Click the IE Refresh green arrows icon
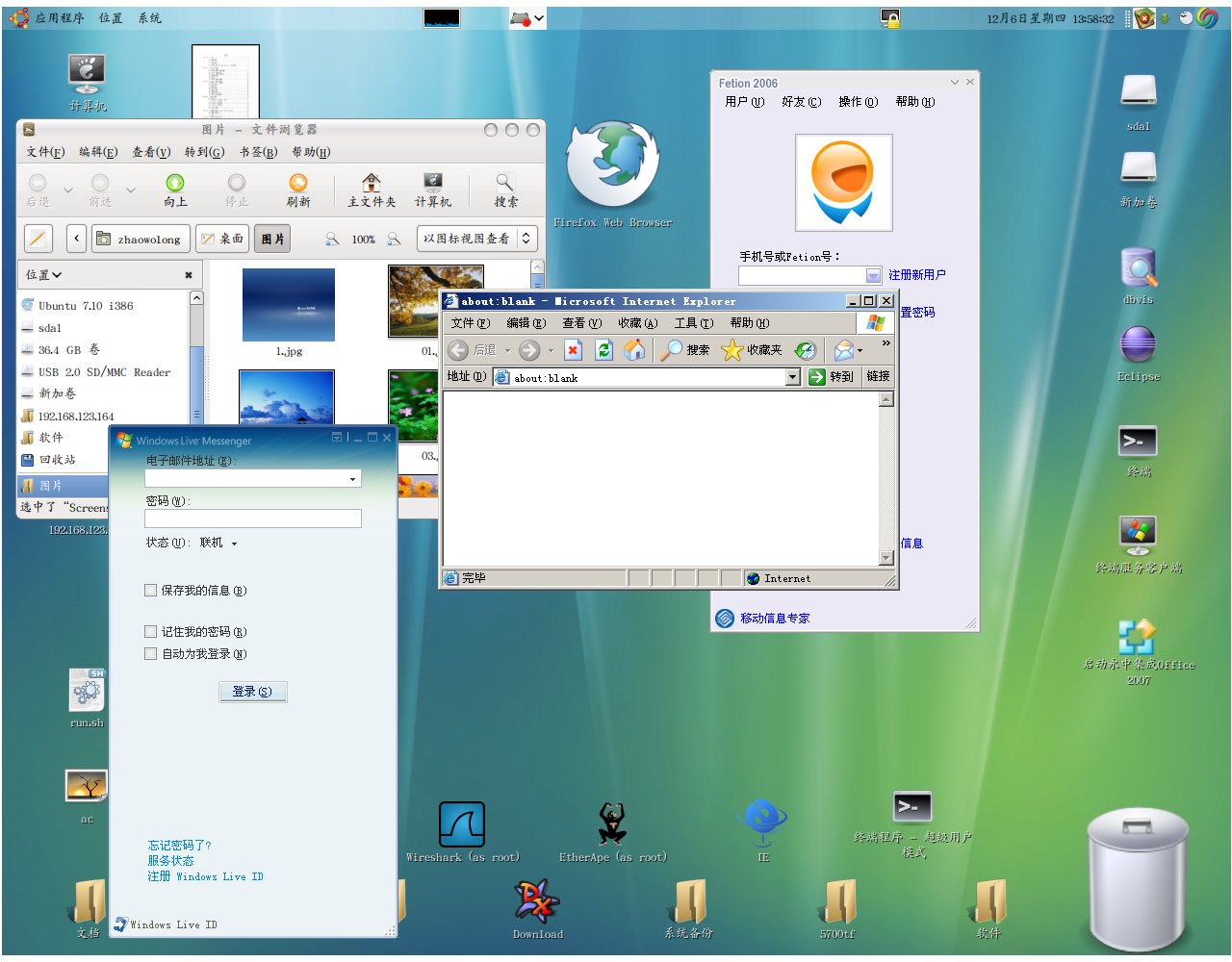Viewport: 1232px width, 962px height. coord(603,350)
